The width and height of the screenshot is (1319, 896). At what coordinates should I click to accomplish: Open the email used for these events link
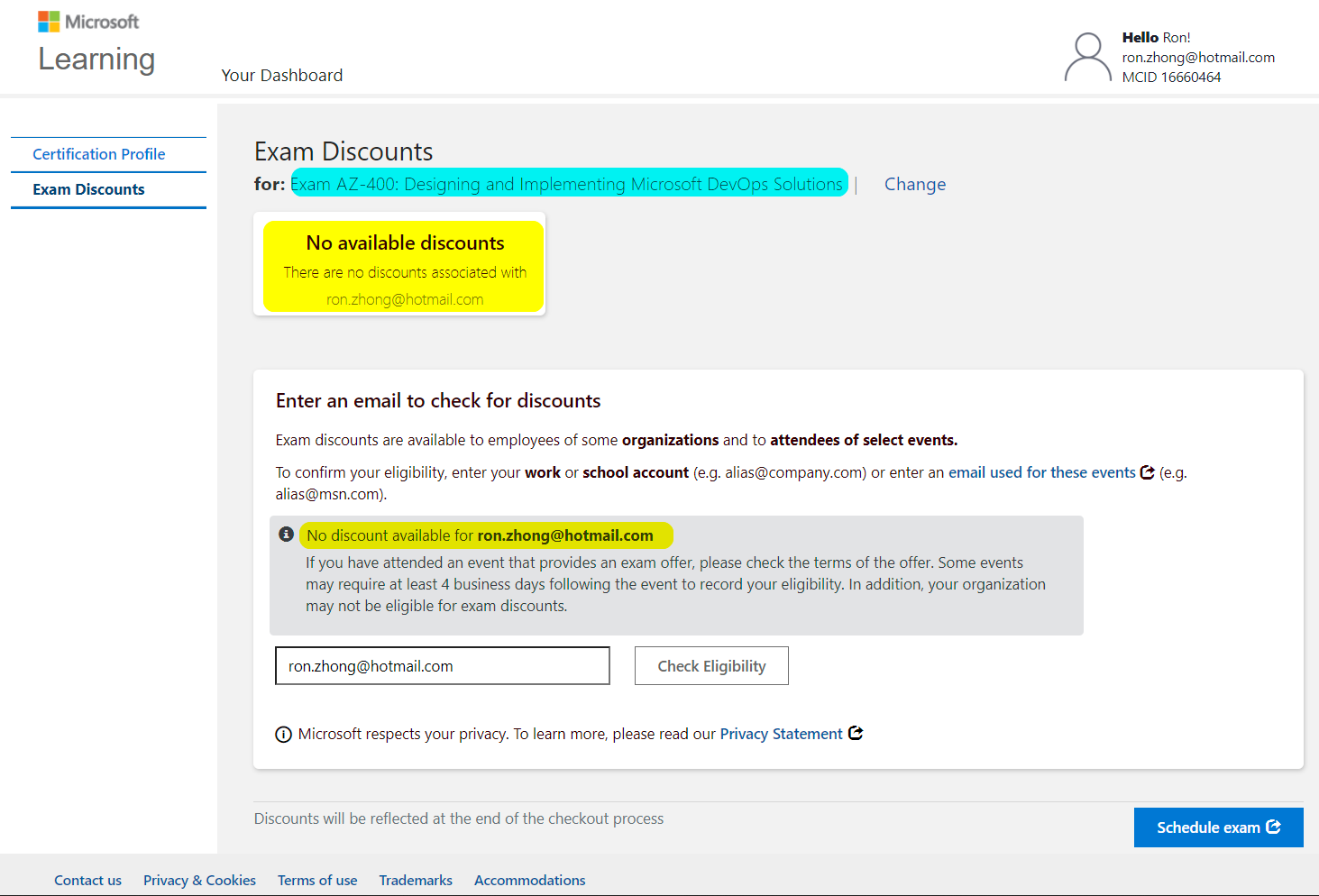pos(1041,471)
